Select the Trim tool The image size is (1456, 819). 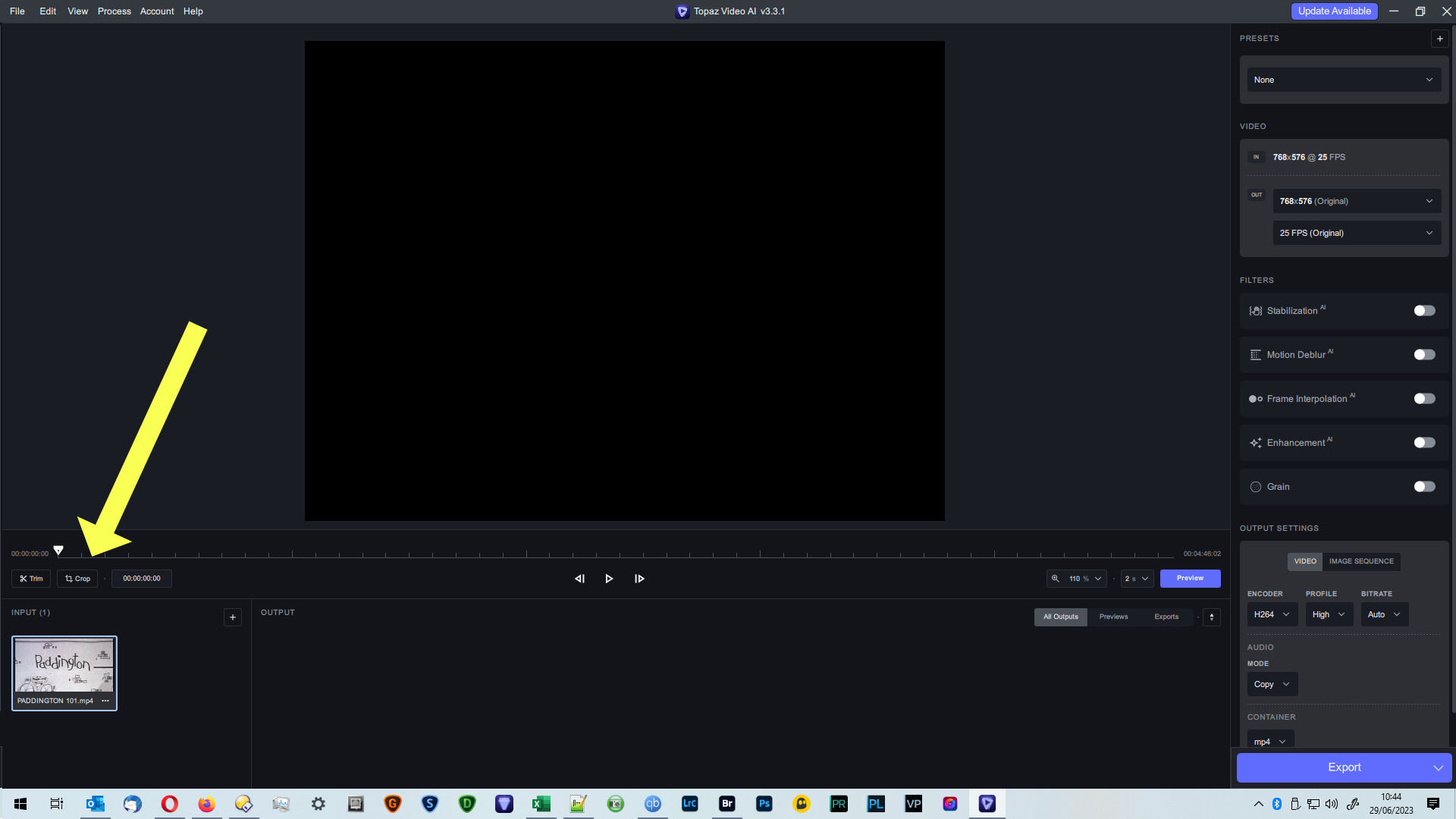31,579
